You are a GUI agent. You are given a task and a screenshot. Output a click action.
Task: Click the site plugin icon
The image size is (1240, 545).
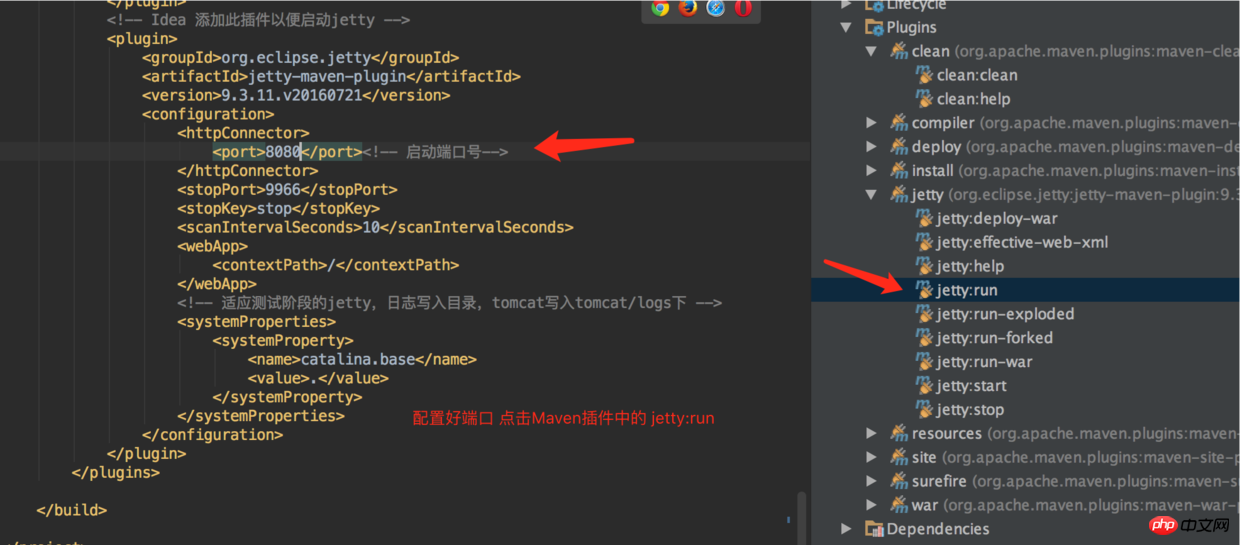coord(899,457)
